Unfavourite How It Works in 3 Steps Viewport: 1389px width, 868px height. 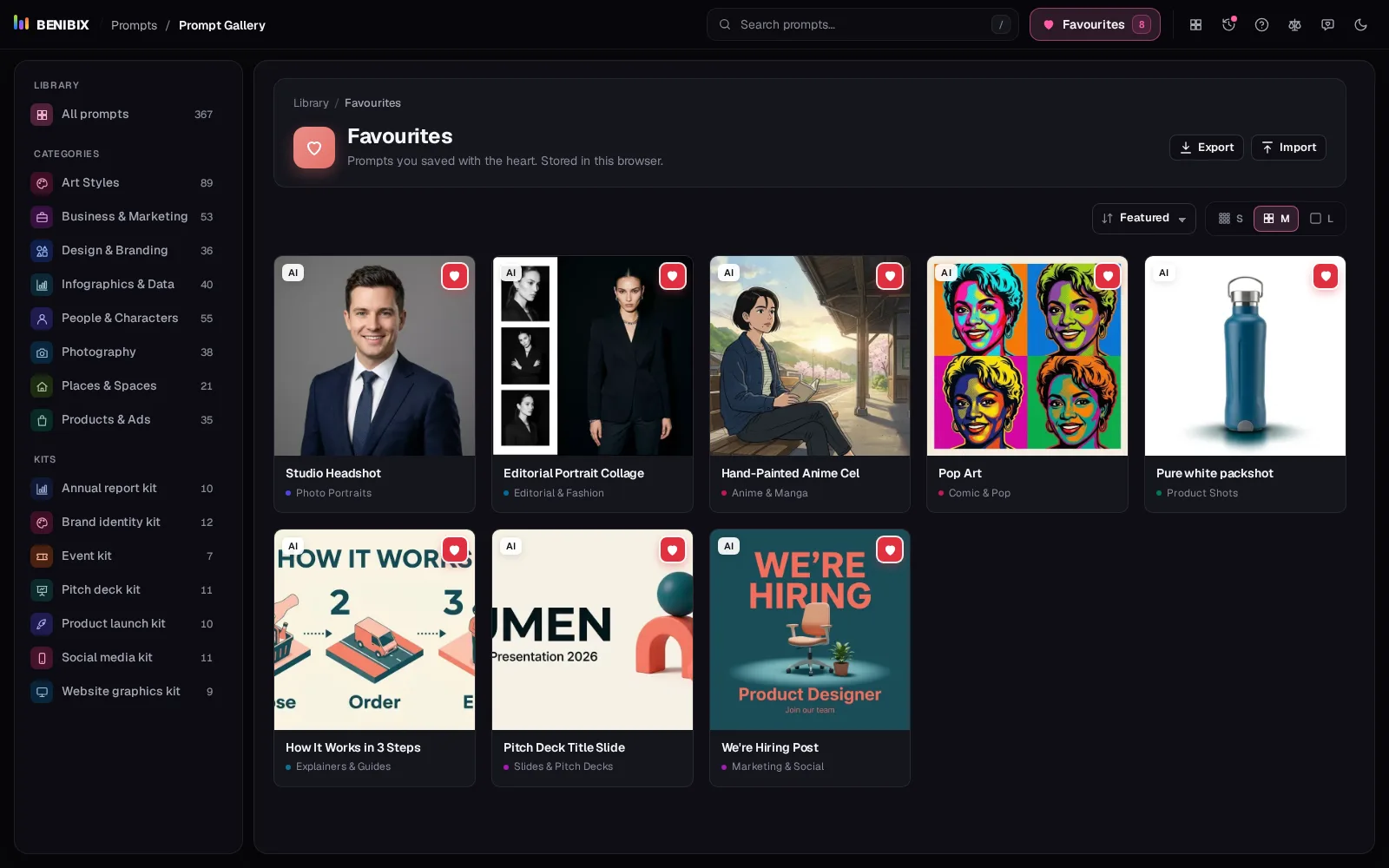pyautogui.click(x=454, y=549)
